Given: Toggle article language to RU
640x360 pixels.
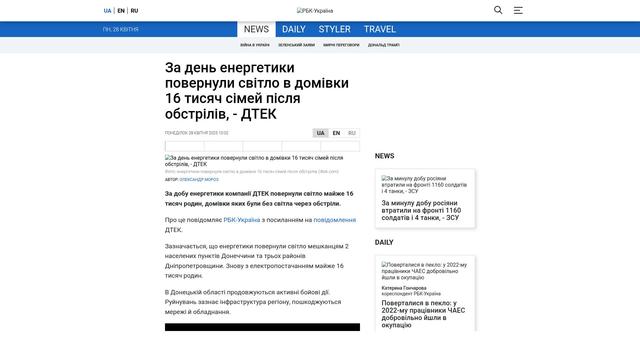Looking at the screenshot, I should (x=352, y=133).
